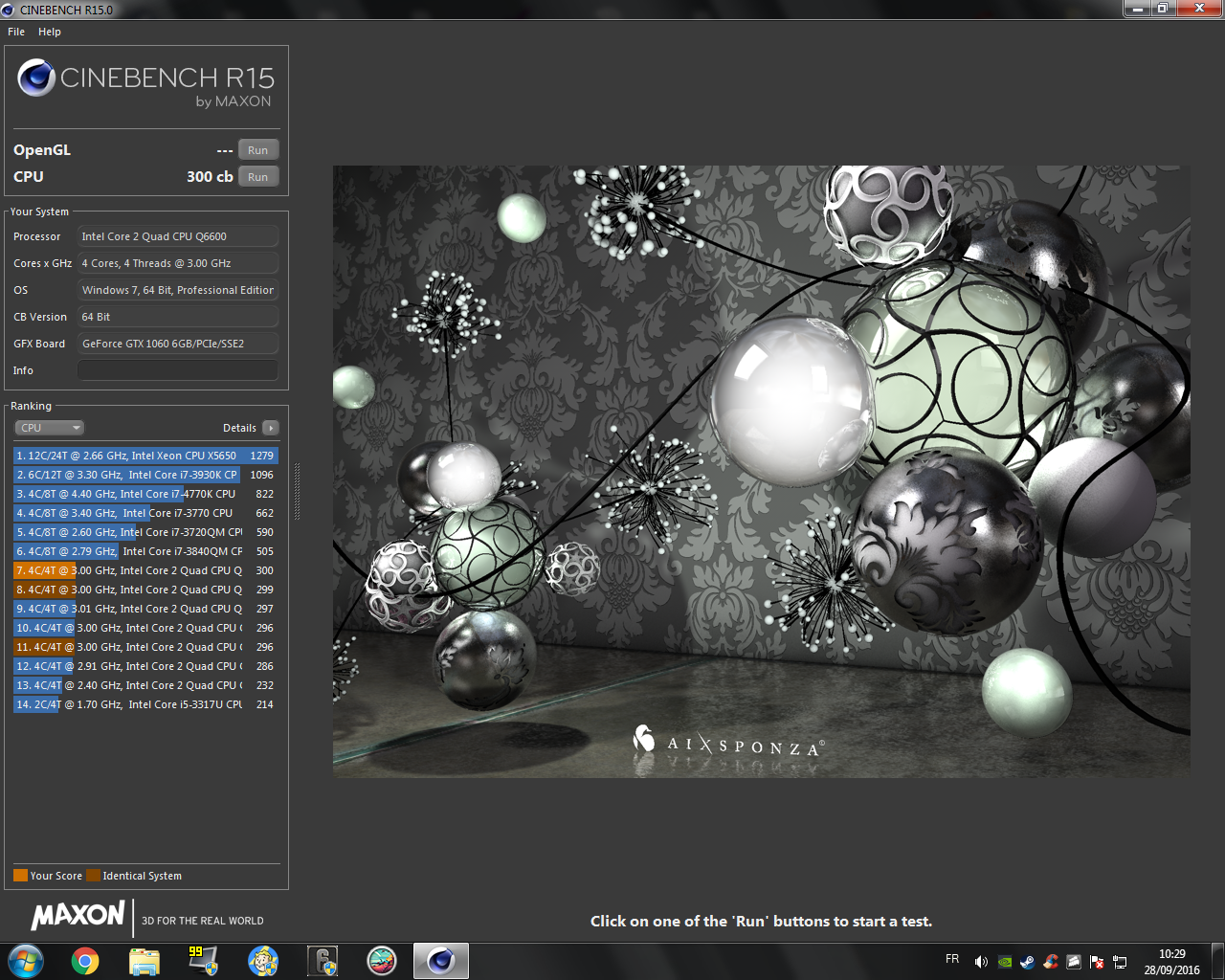The height and width of the screenshot is (980, 1225).
Task: Select the Core i7-3770 ranking row
Action: point(145,513)
